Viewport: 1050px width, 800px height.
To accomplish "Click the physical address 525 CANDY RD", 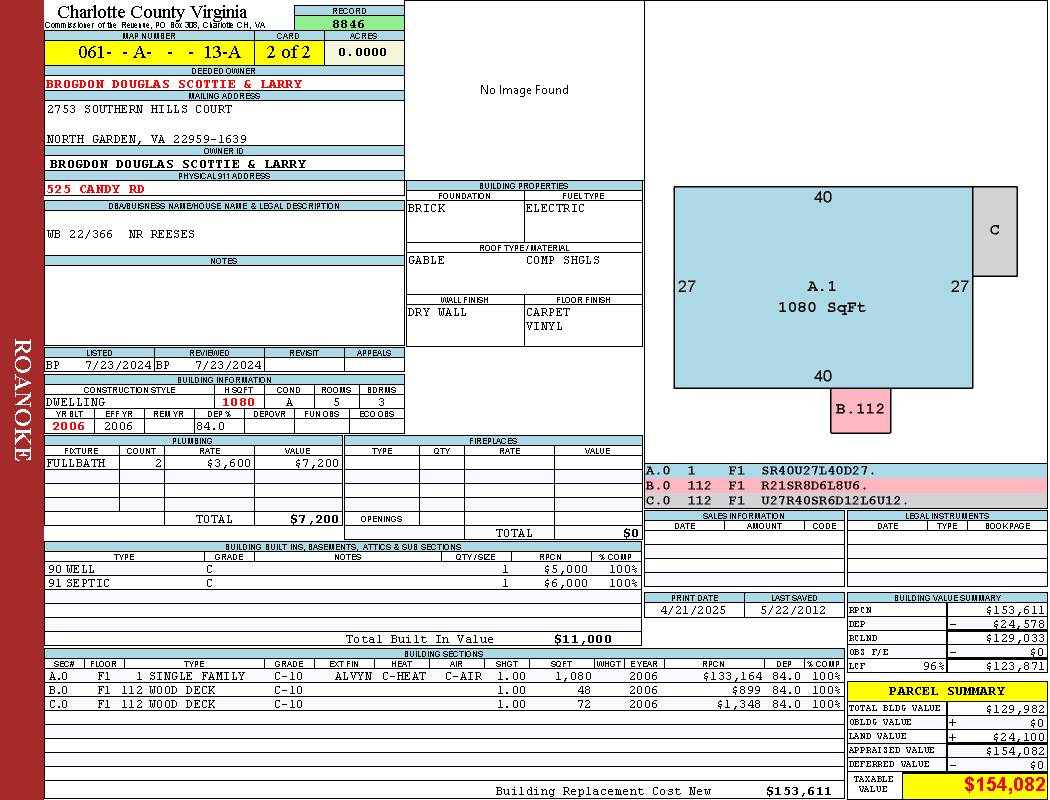I will (96, 188).
